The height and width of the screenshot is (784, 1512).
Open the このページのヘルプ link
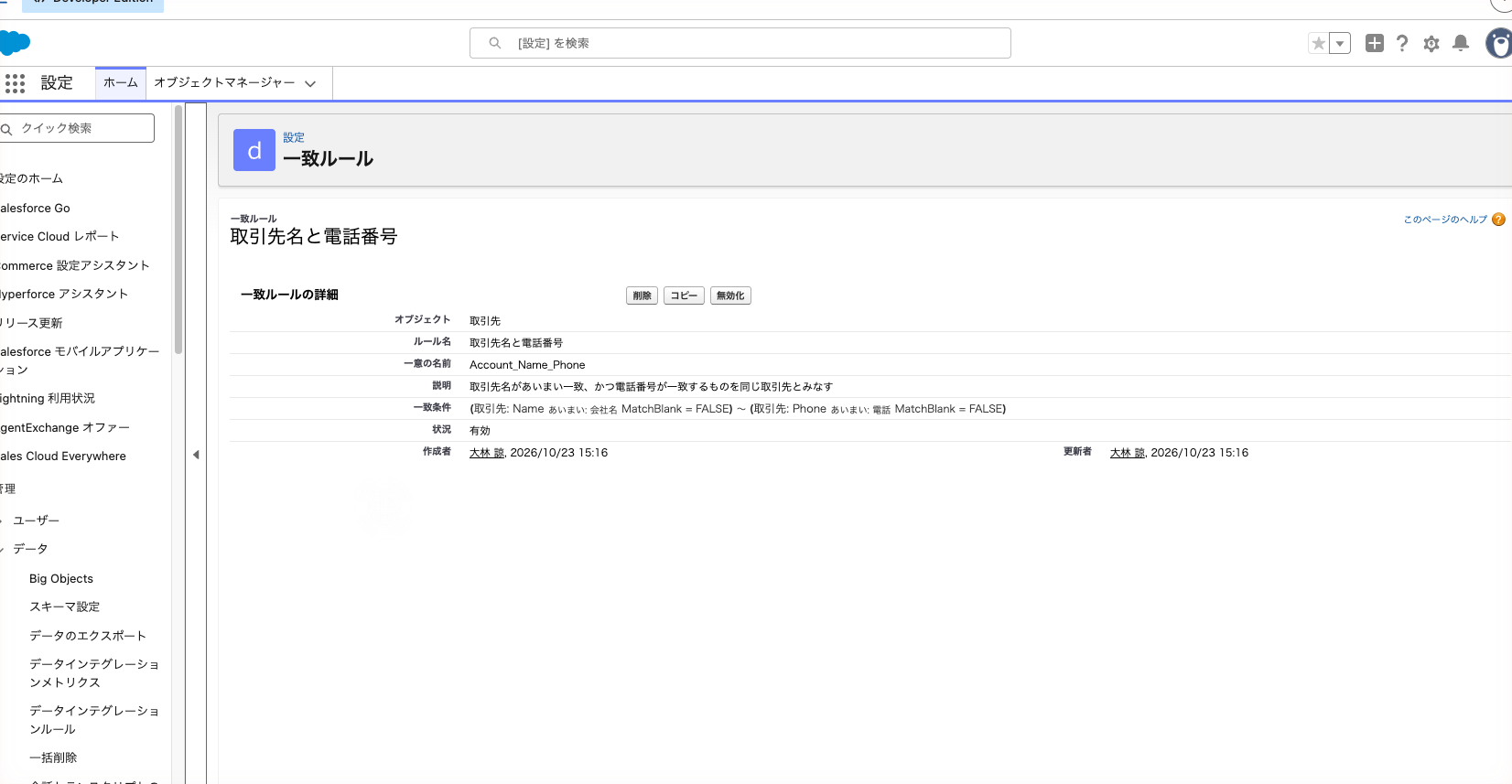click(1445, 220)
